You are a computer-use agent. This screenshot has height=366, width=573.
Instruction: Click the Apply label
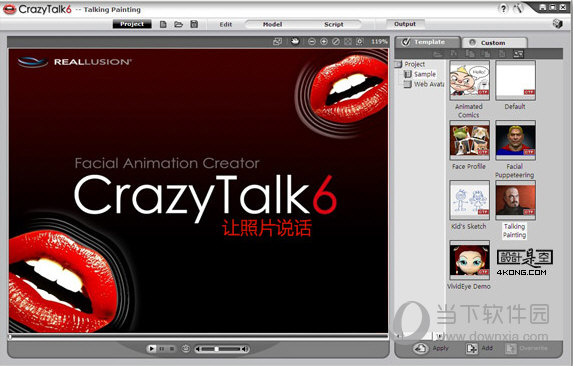440,348
